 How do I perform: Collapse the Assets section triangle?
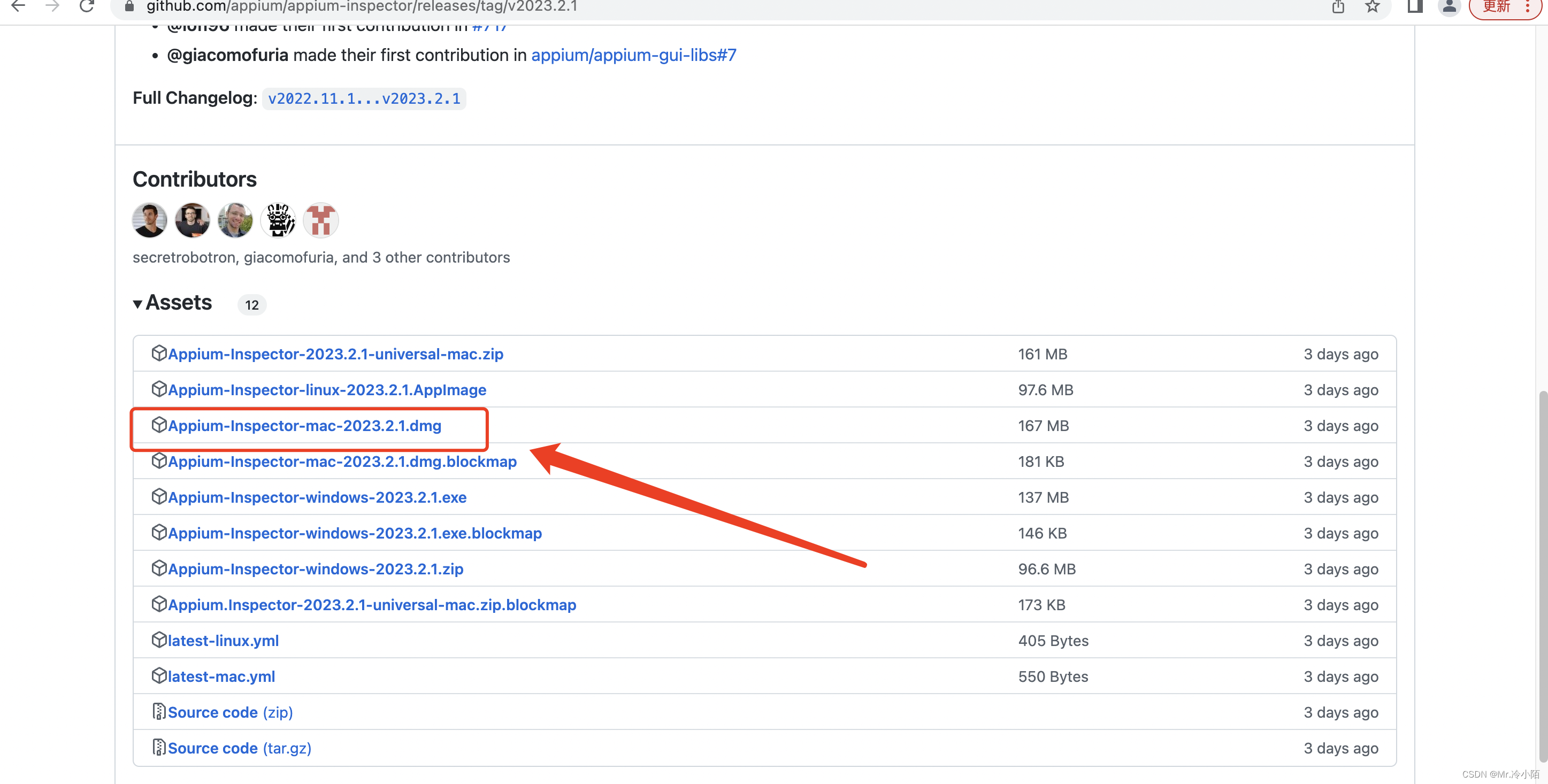(137, 304)
